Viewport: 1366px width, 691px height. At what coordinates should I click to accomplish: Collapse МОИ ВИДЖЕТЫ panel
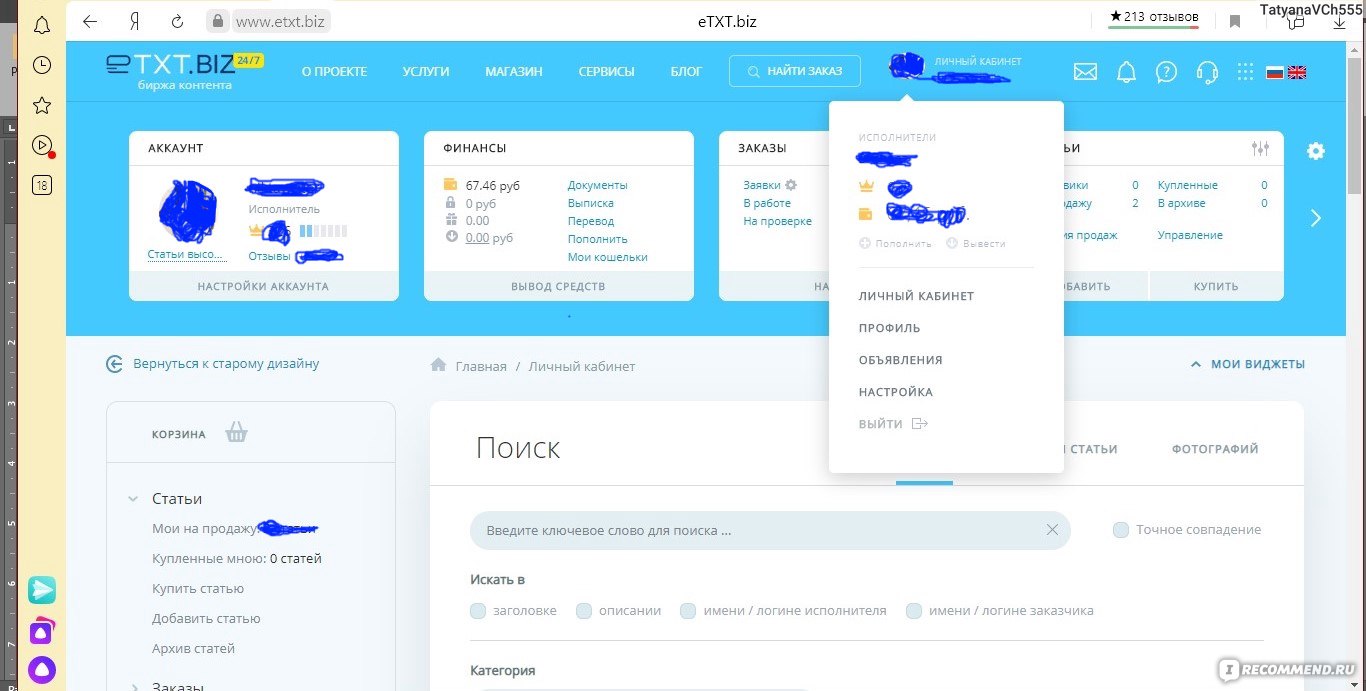click(x=1247, y=365)
